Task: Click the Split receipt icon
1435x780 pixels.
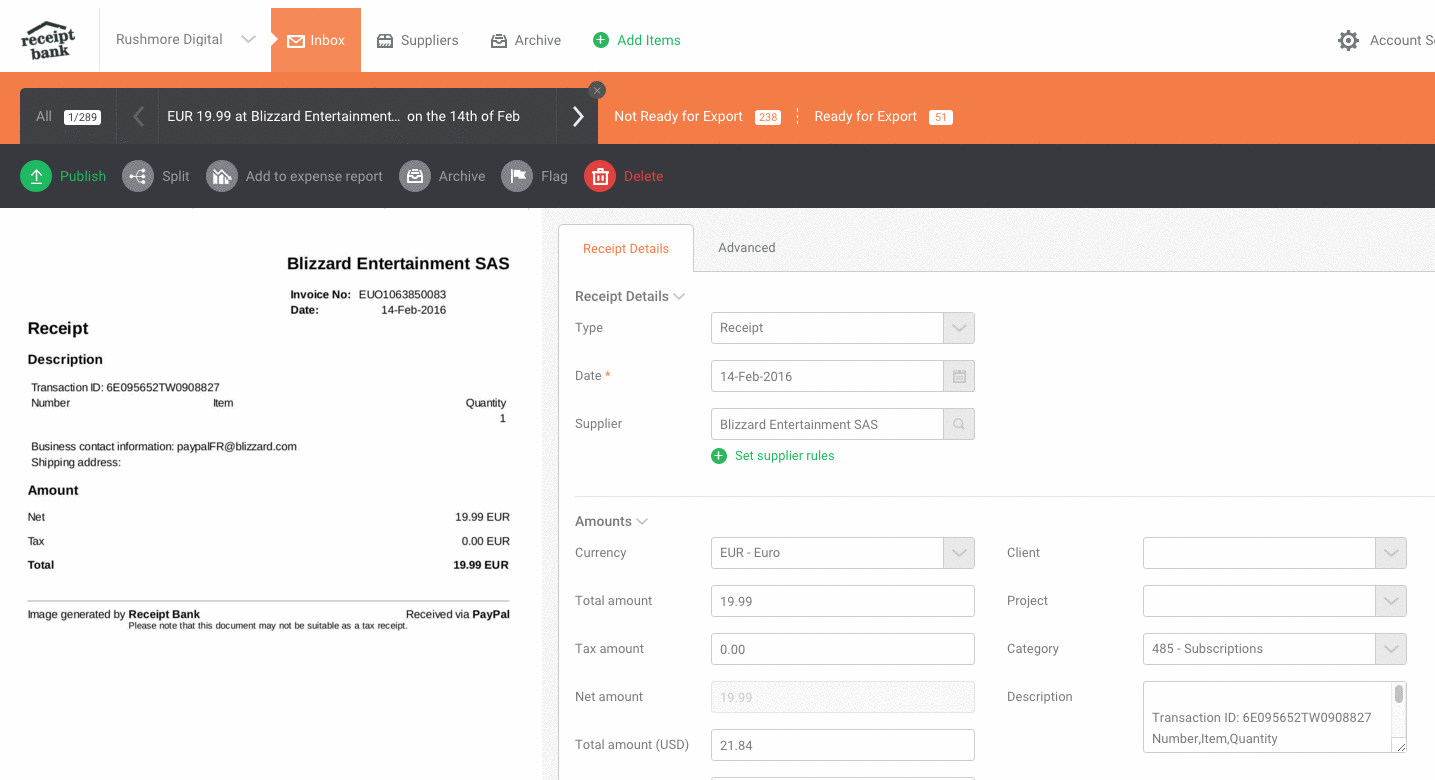Action: (x=138, y=176)
